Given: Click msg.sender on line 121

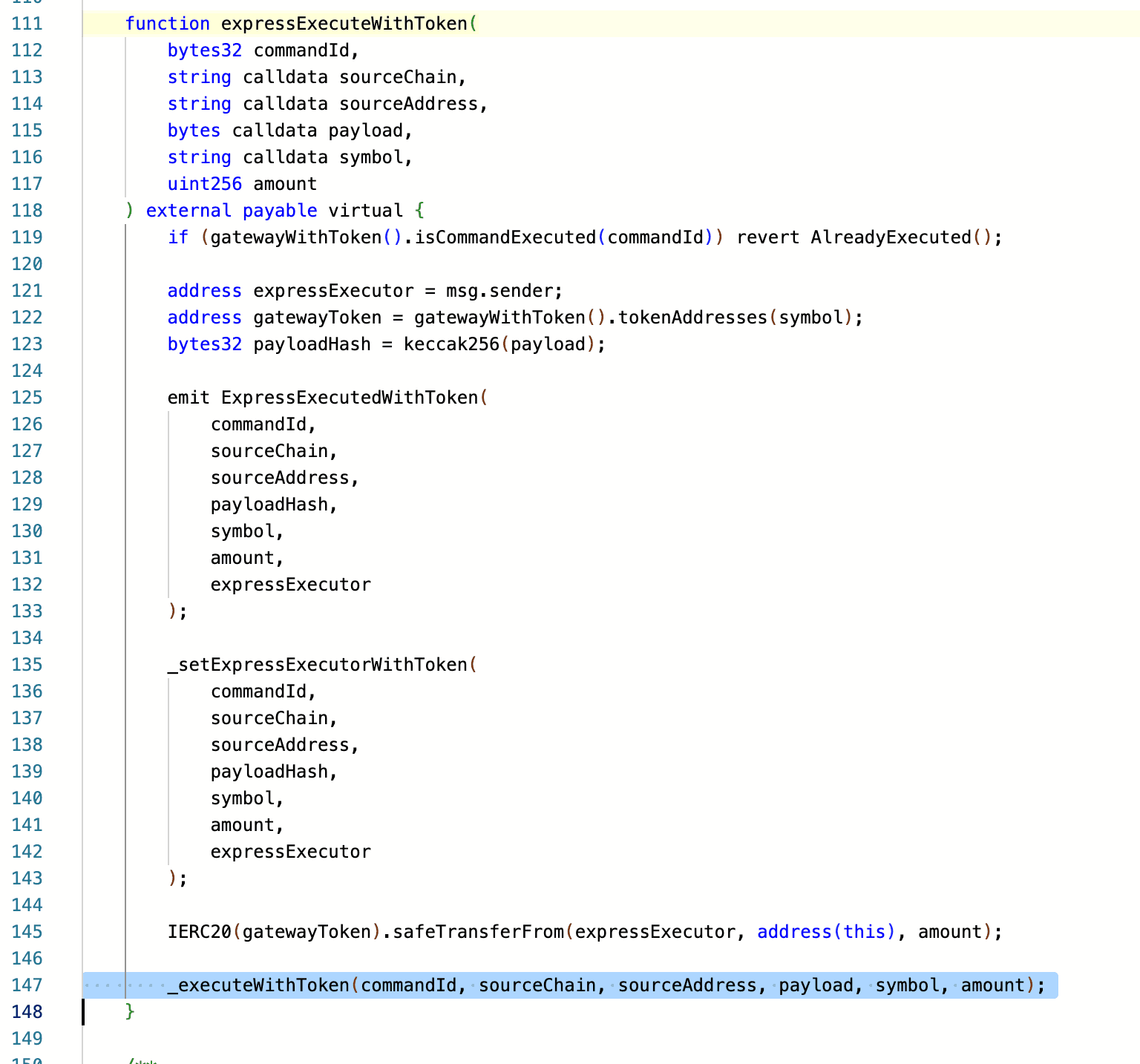Looking at the screenshot, I should point(499,291).
